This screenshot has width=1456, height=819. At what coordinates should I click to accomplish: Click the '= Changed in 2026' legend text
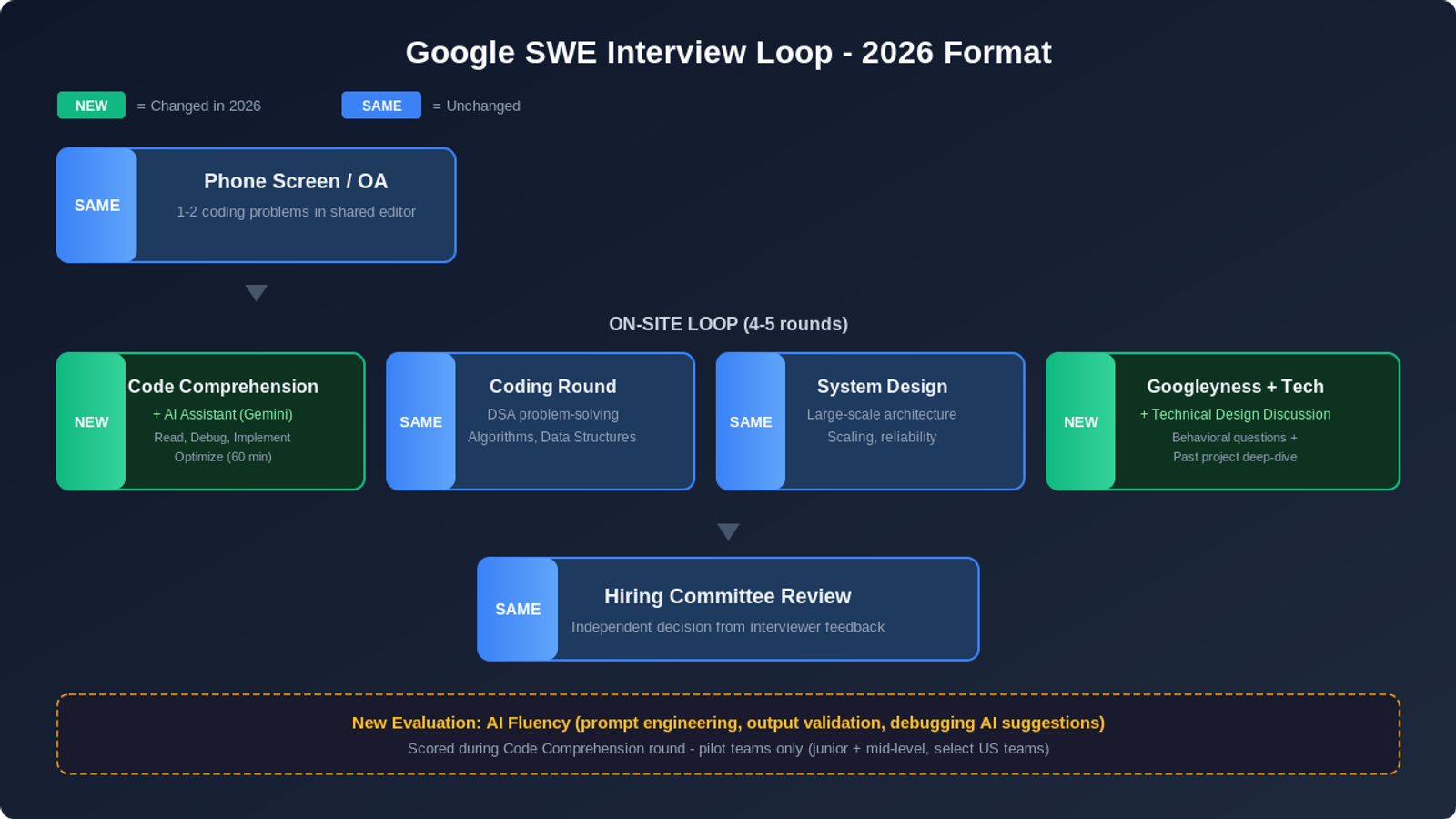[198, 106]
